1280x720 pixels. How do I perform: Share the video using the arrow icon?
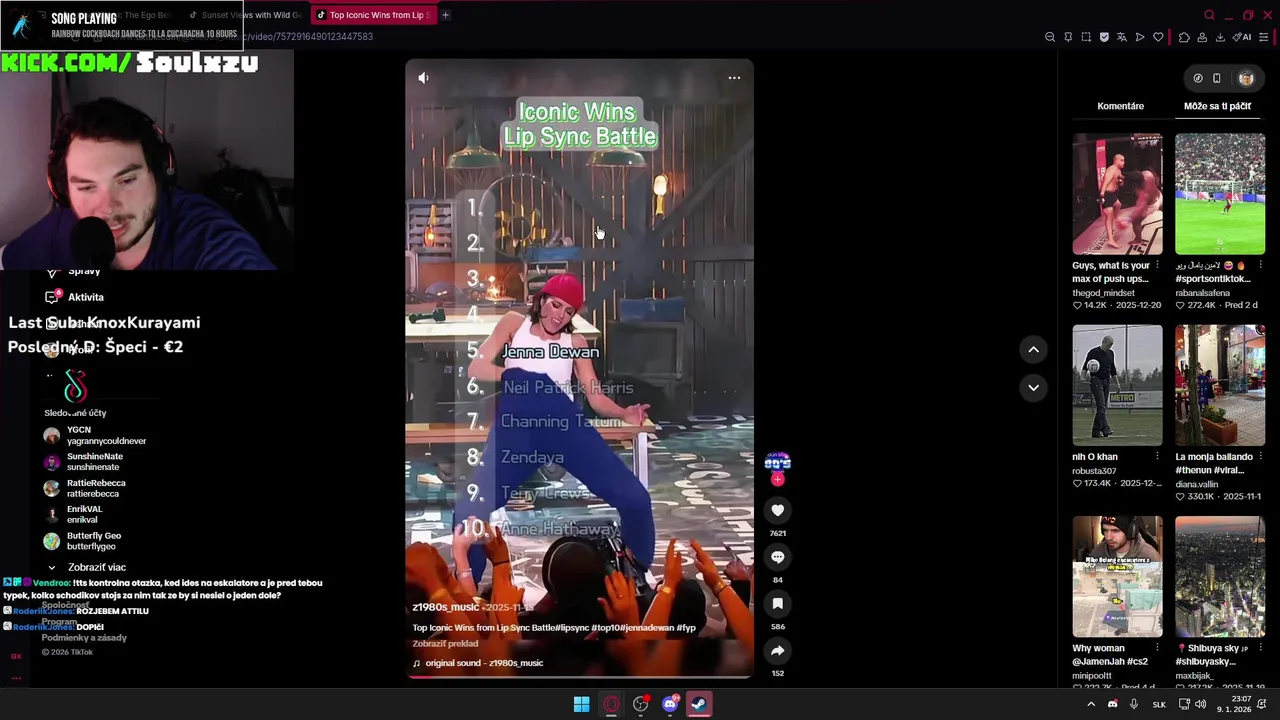[x=777, y=651]
